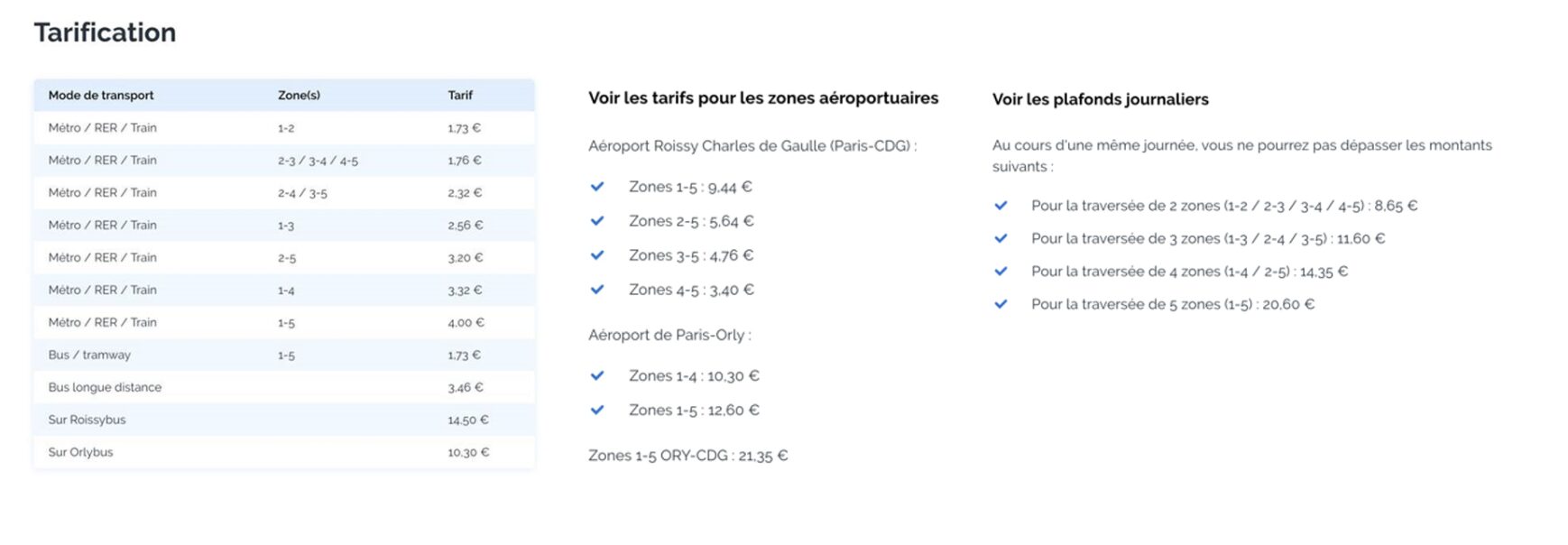Click checkmark beside 4 zones daily cap 14,35 €
This screenshot has height=545, width=1568.
tap(1001, 271)
